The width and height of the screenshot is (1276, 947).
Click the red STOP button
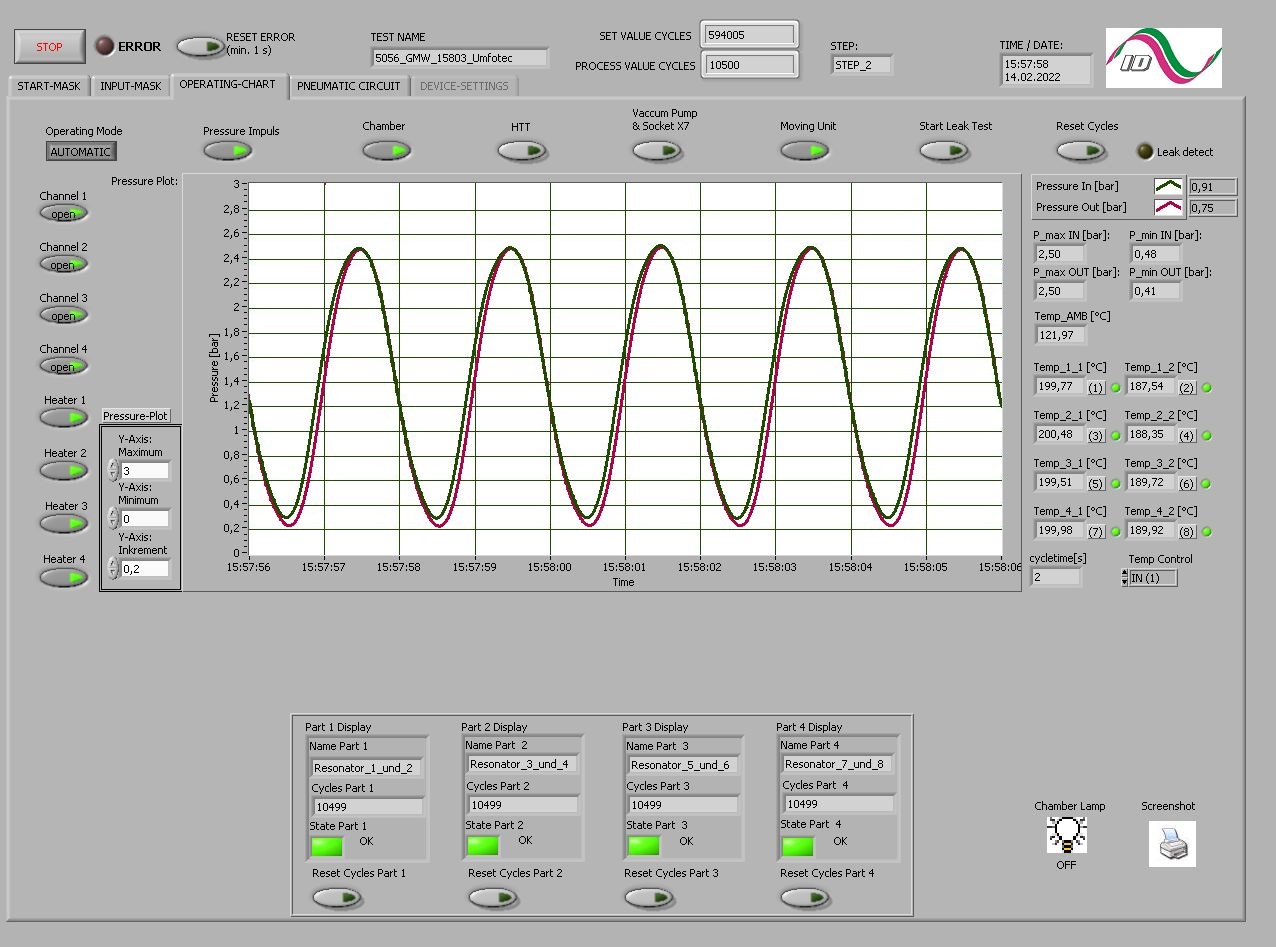[x=49, y=46]
